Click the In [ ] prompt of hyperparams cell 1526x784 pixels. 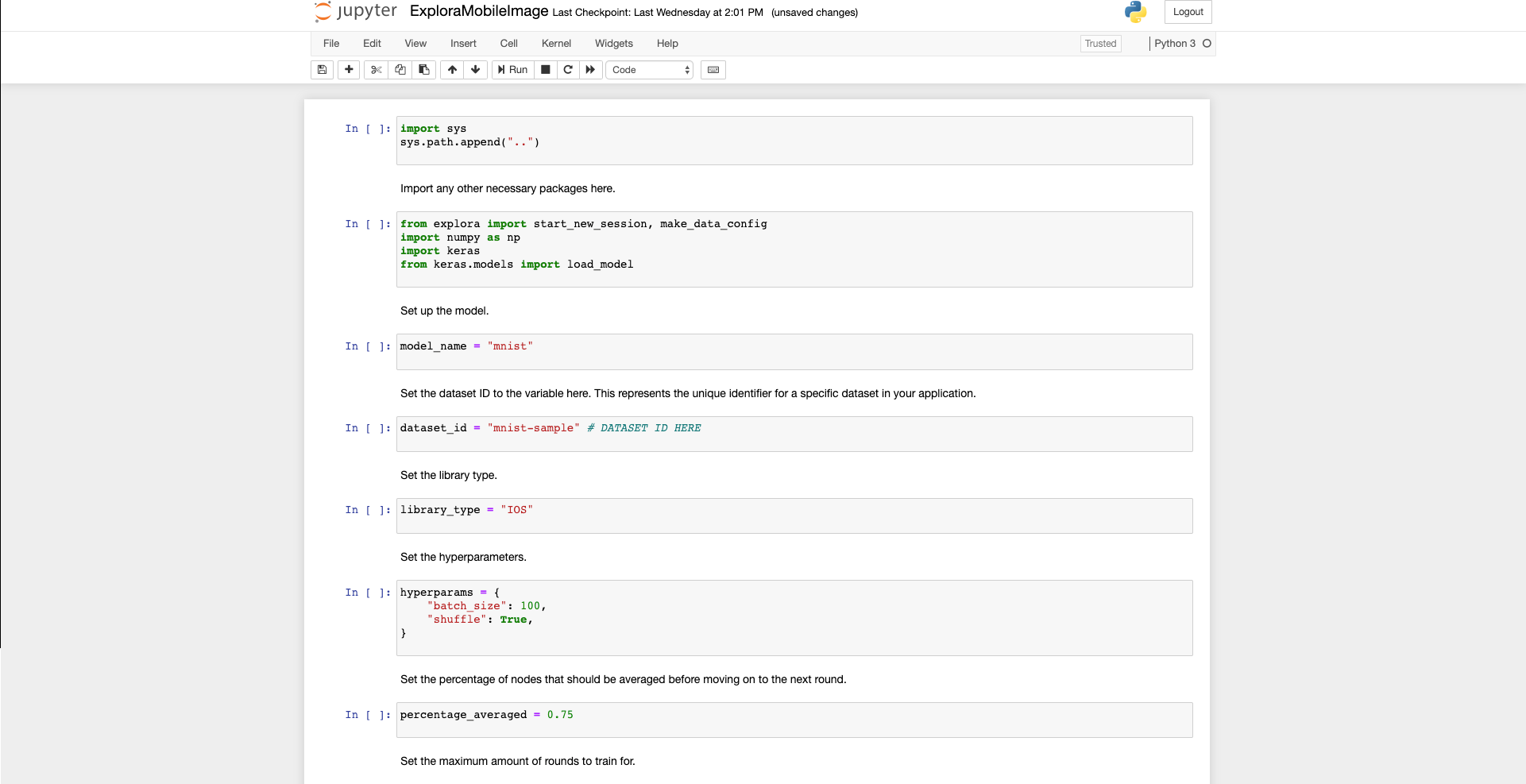[x=368, y=593]
